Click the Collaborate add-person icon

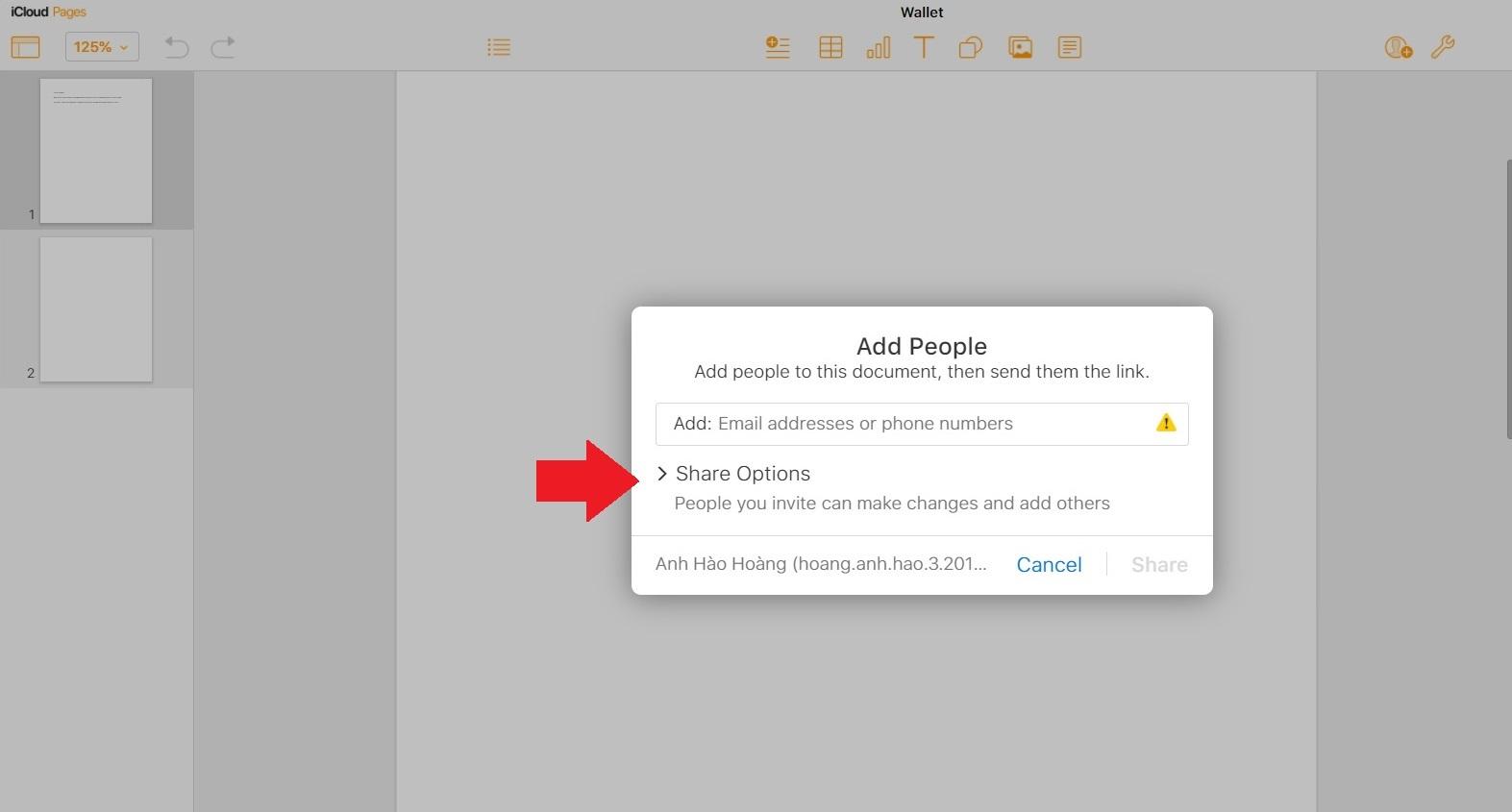[x=1399, y=47]
